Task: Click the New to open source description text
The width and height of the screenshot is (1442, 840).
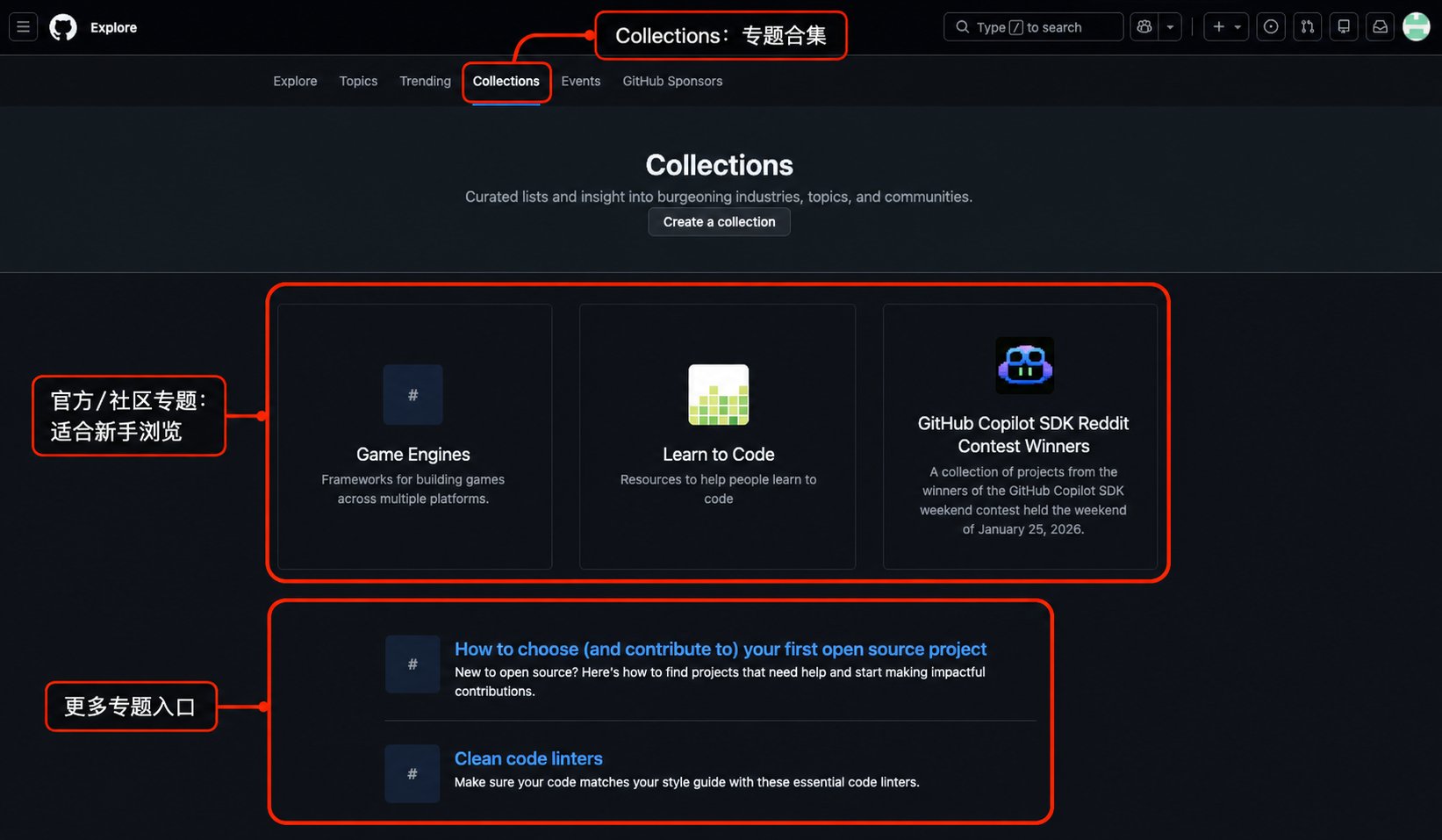Action: [720, 682]
